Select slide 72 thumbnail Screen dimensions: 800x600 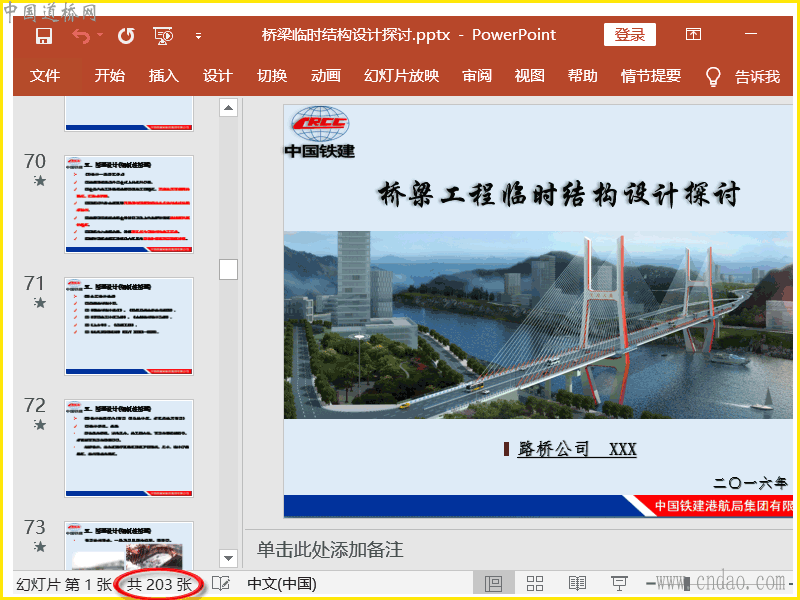pos(129,448)
